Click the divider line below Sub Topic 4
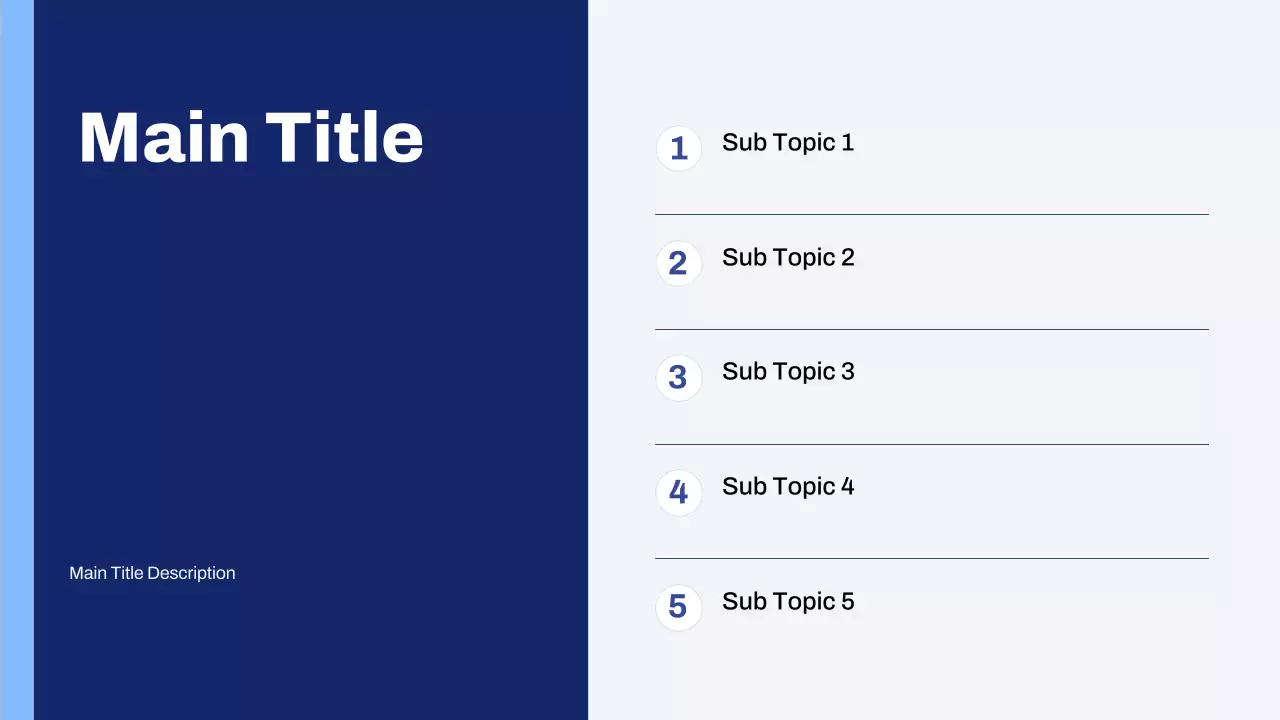Image resolution: width=1280 pixels, height=720 pixels. (x=931, y=558)
